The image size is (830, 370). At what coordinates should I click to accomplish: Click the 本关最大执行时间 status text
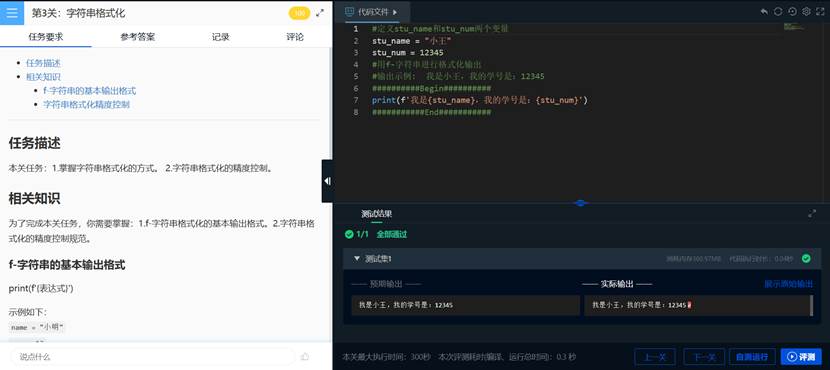pos(387,357)
